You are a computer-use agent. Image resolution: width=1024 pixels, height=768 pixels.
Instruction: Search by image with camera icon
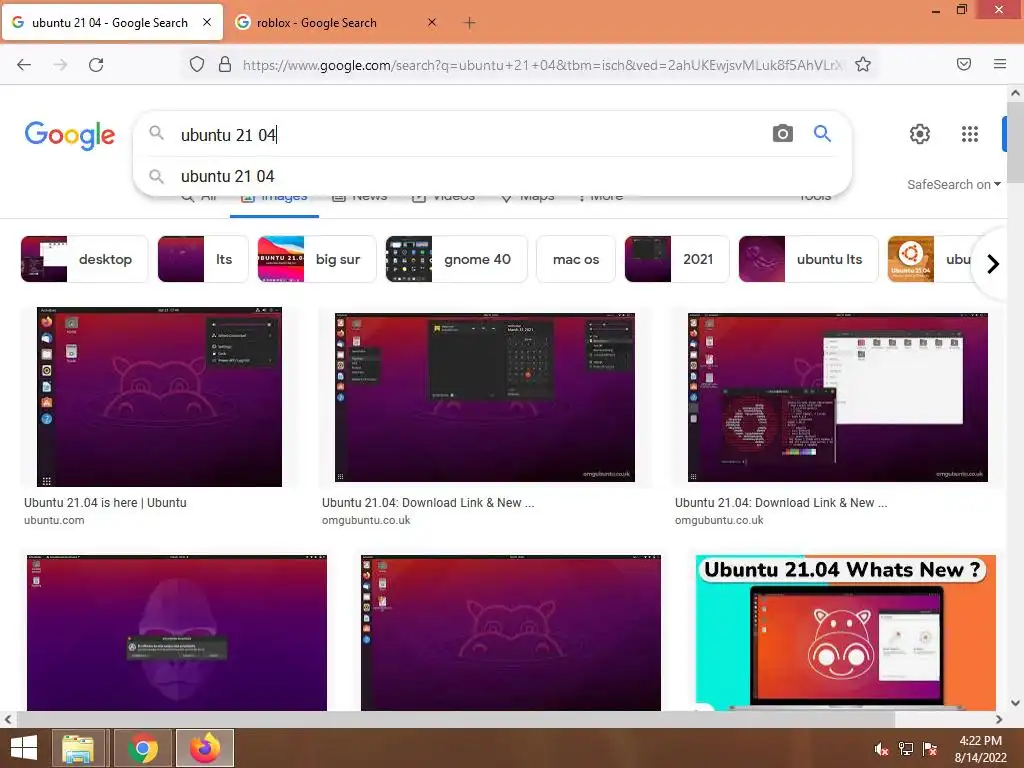tap(782, 134)
